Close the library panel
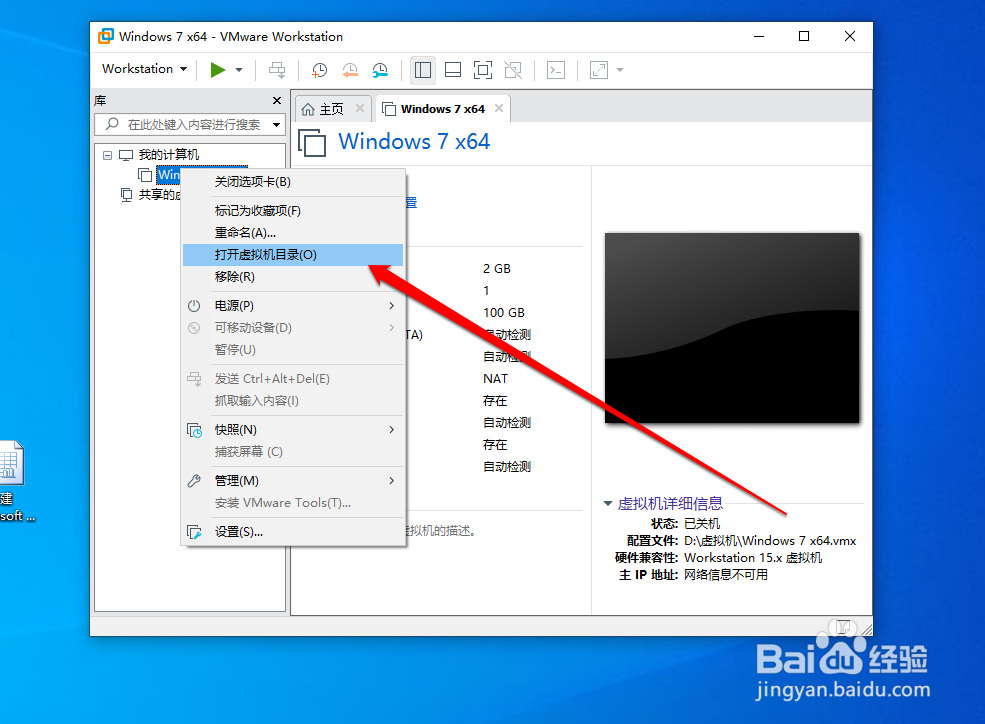 [x=277, y=100]
